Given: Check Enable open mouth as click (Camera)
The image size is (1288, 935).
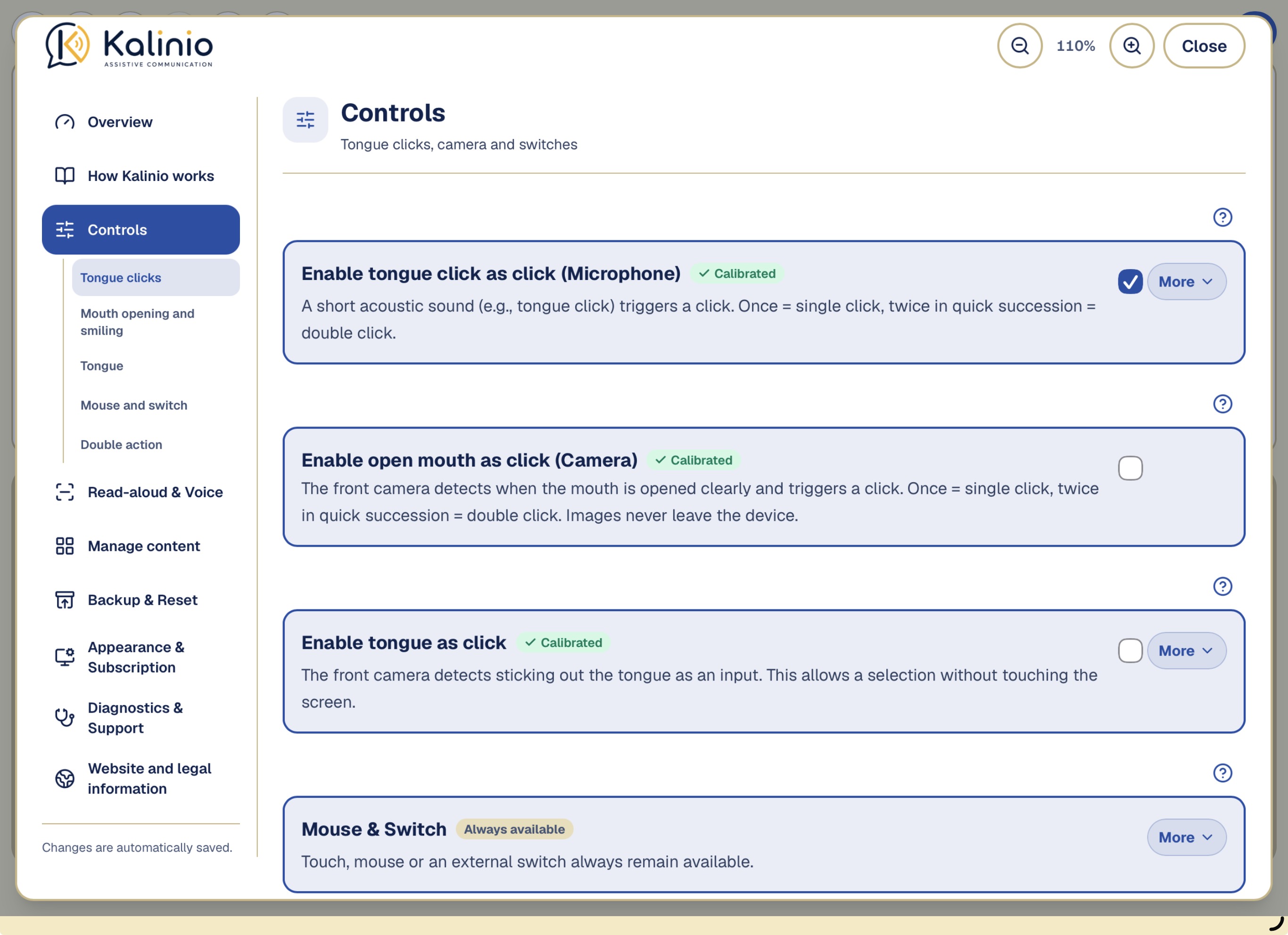Looking at the screenshot, I should pyautogui.click(x=1130, y=468).
